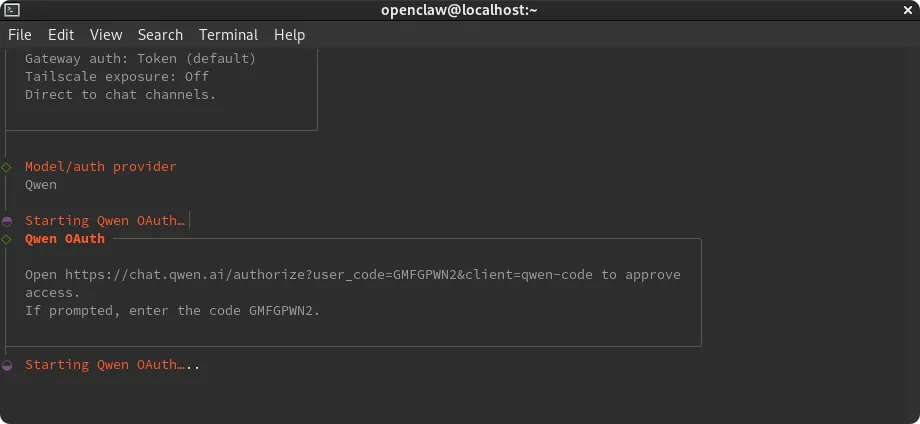This screenshot has width=920, height=424.
Task: Click 'Direct to chat channels.' line
Action: pos(120,94)
